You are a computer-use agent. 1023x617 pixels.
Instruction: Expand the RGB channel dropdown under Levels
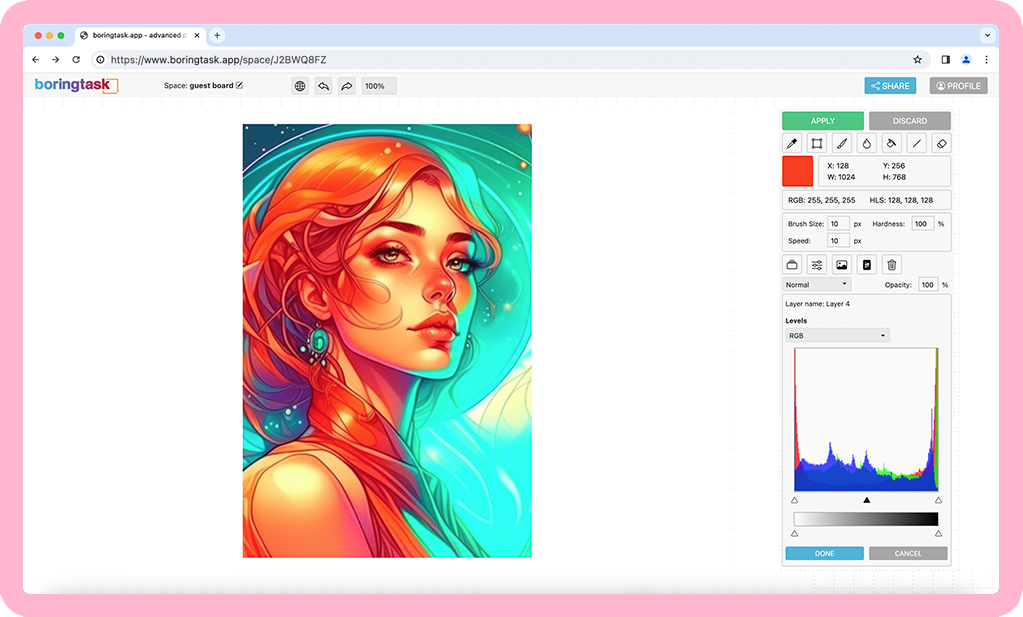837,336
